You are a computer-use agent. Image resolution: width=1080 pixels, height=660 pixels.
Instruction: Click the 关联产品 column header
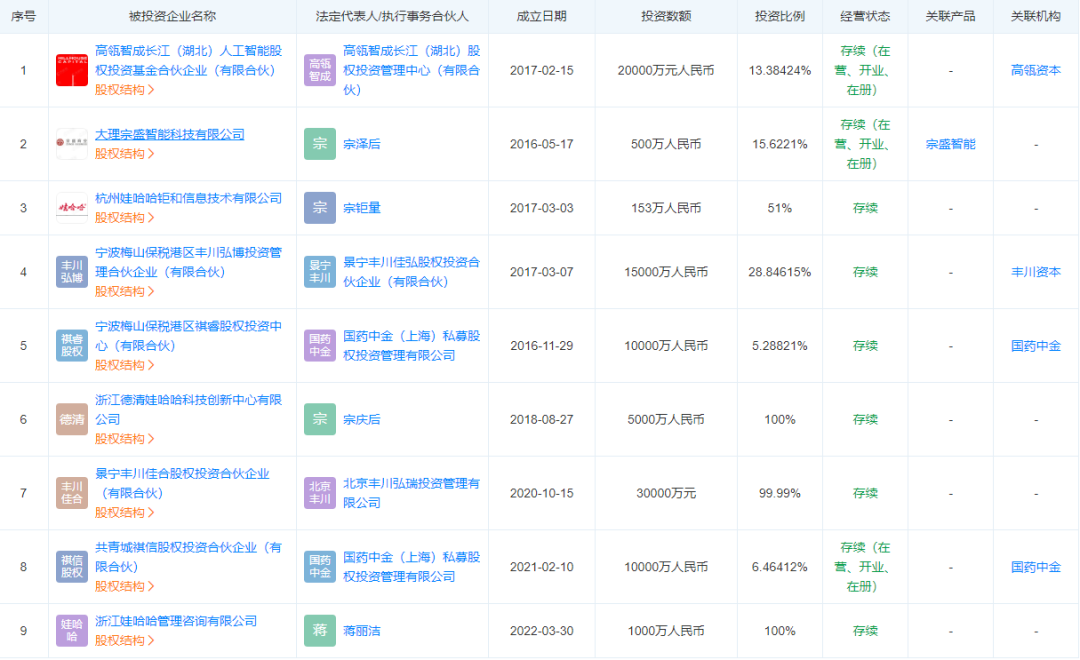[951, 16]
